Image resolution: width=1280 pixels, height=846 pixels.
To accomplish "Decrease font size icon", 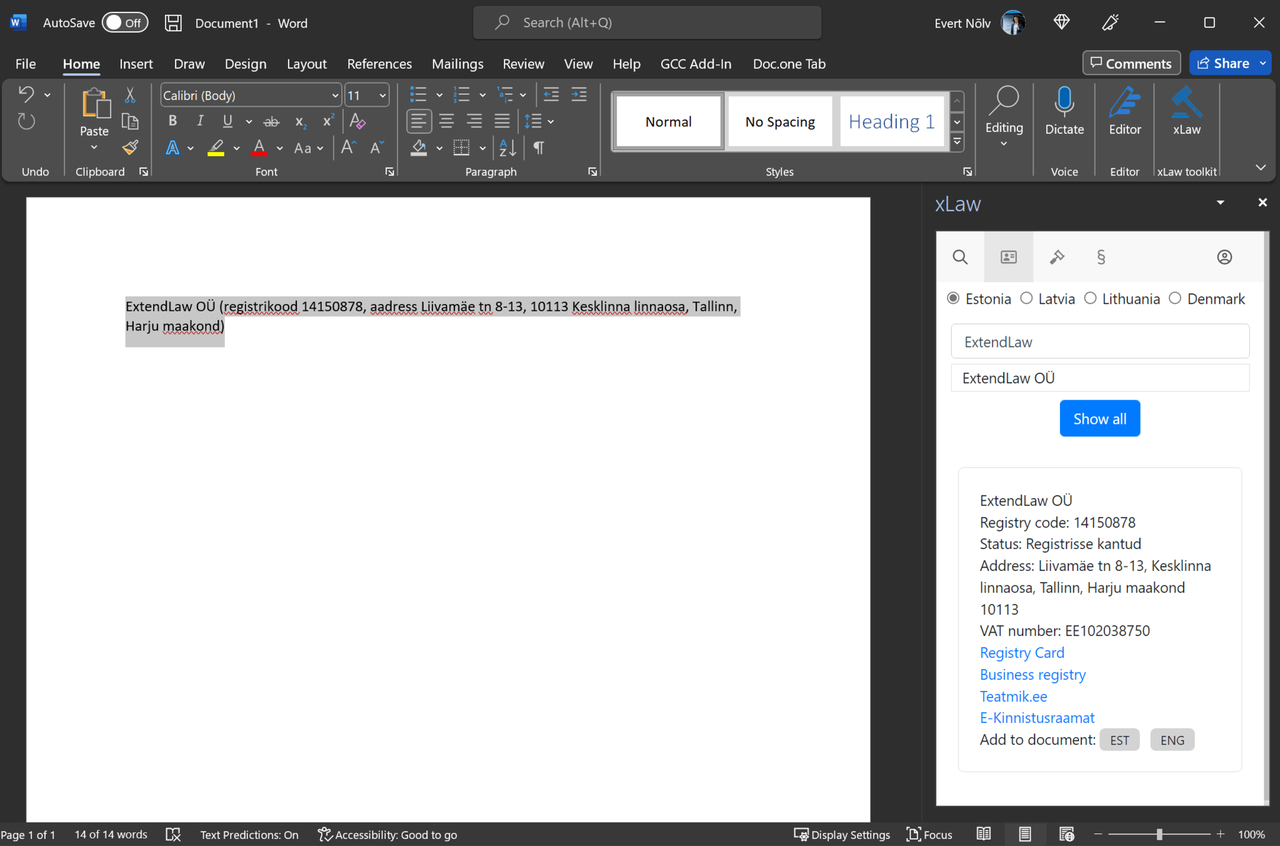I will 376,147.
